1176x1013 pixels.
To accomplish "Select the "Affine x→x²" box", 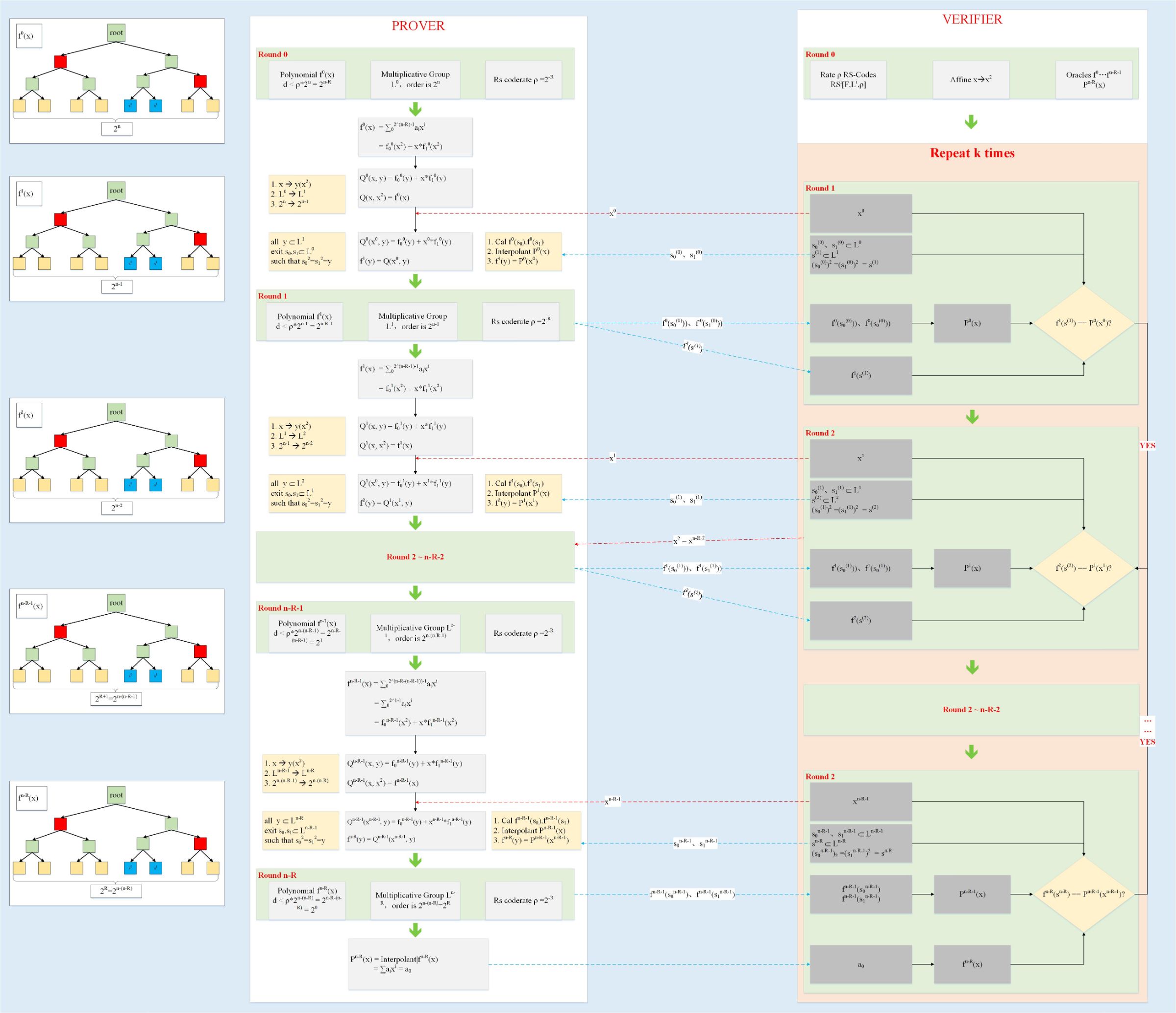I will (971, 80).
